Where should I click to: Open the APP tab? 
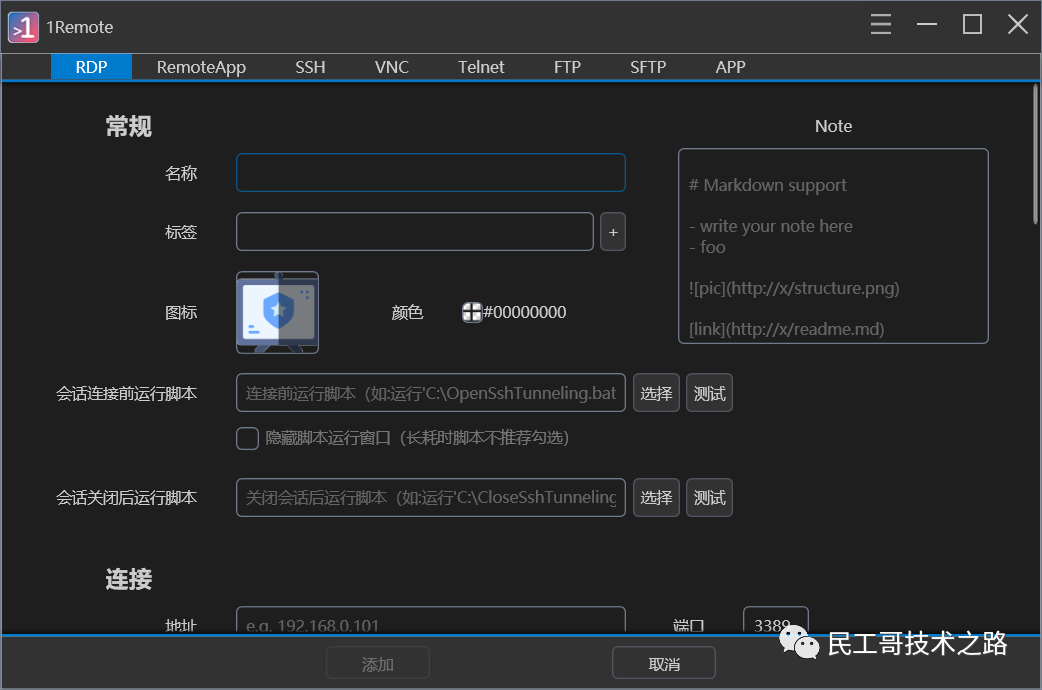click(730, 67)
